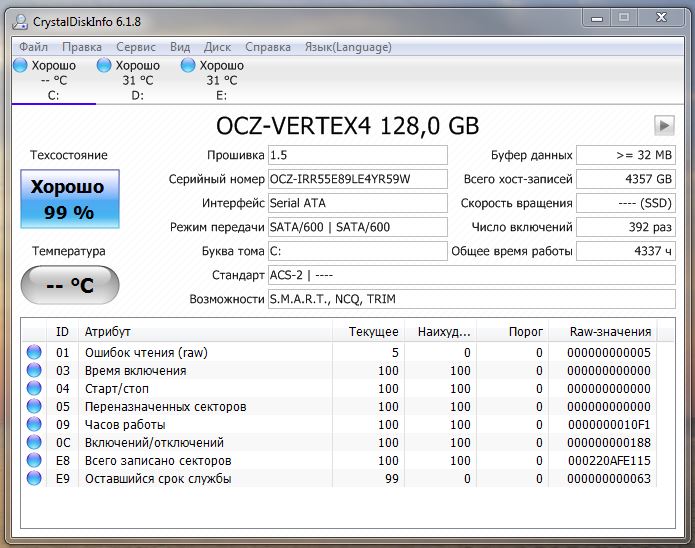Click the Наихуд... column header
The image size is (695, 548).
point(440,332)
